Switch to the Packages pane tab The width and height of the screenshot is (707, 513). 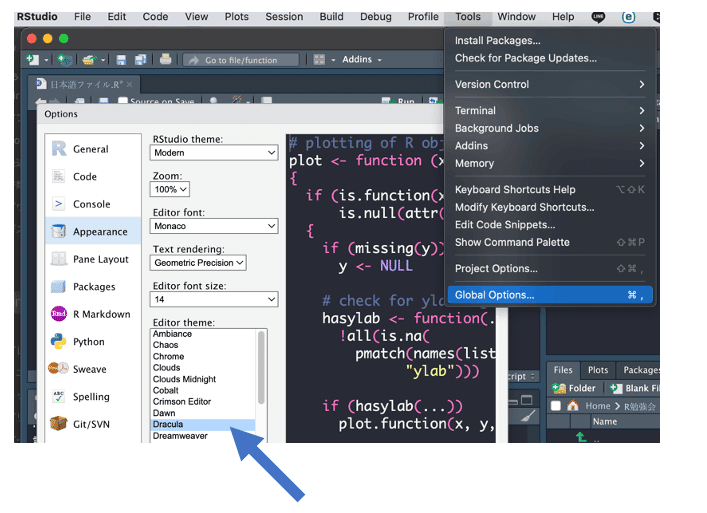coord(639,370)
